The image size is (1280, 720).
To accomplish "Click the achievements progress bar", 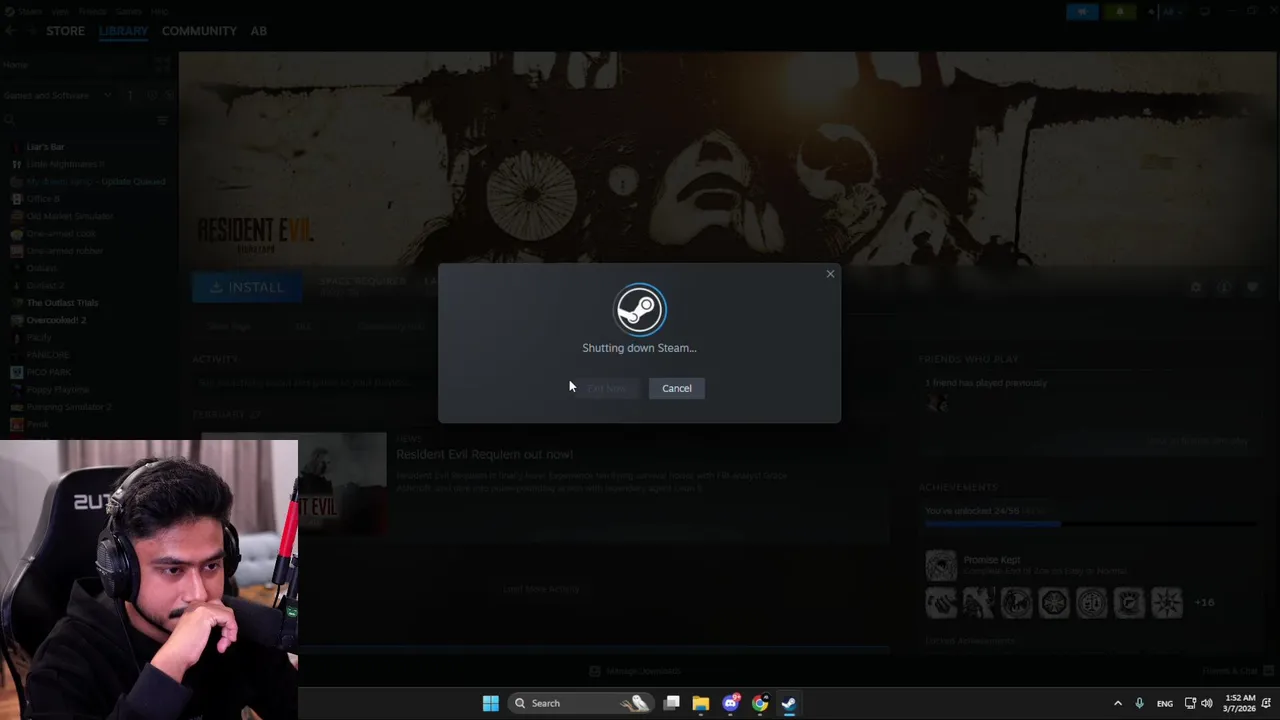I will (x=1090, y=523).
